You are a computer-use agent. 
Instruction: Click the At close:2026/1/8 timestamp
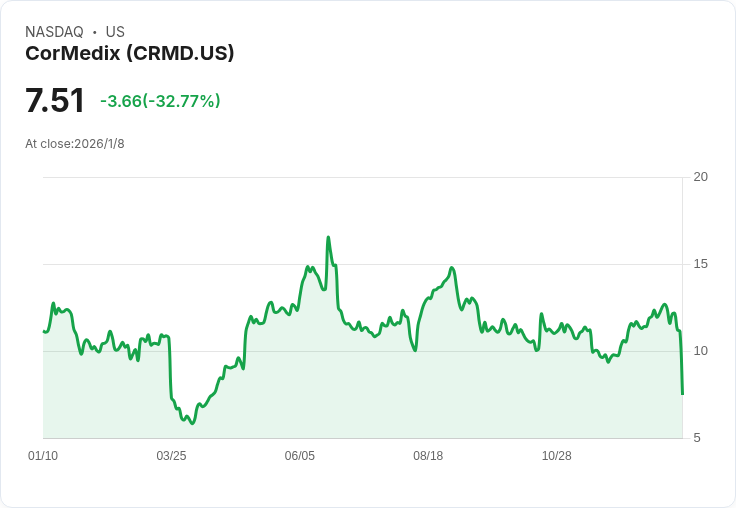[x=75, y=144]
